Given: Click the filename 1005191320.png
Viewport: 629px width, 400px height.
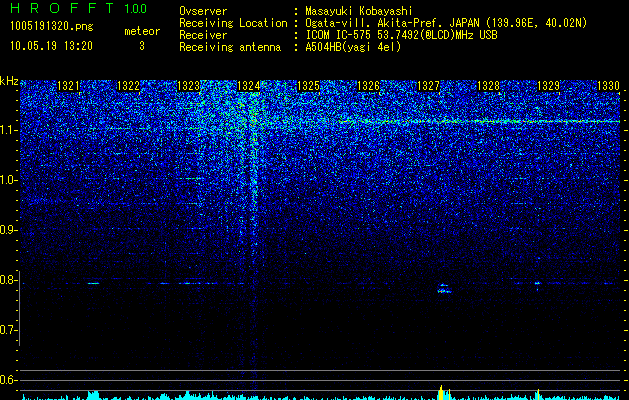Looking at the screenshot, I should pos(52,26).
